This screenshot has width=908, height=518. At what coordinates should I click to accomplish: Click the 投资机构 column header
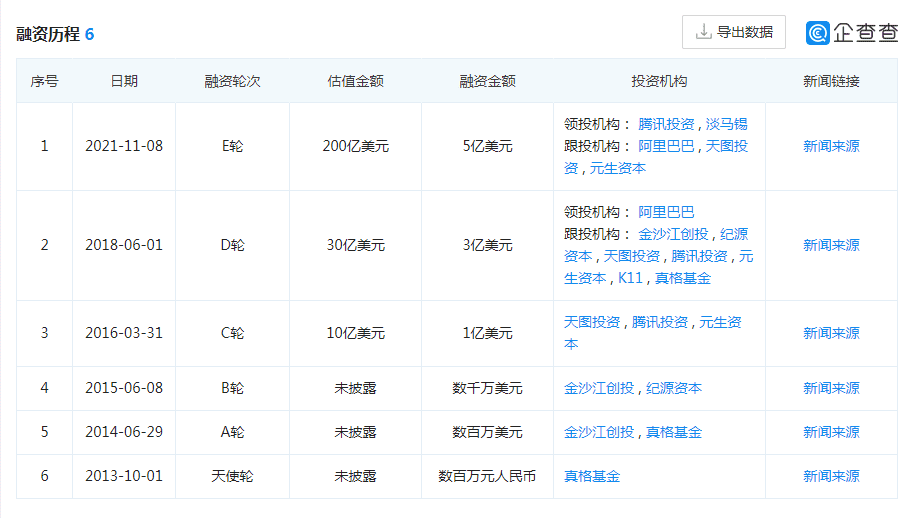(x=659, y=81)
